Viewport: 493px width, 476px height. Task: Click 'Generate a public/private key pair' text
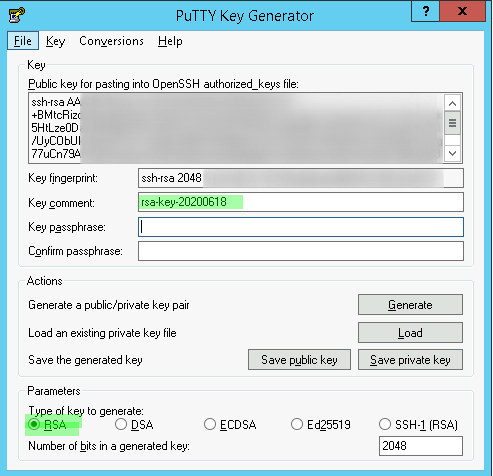pos(109,305)
